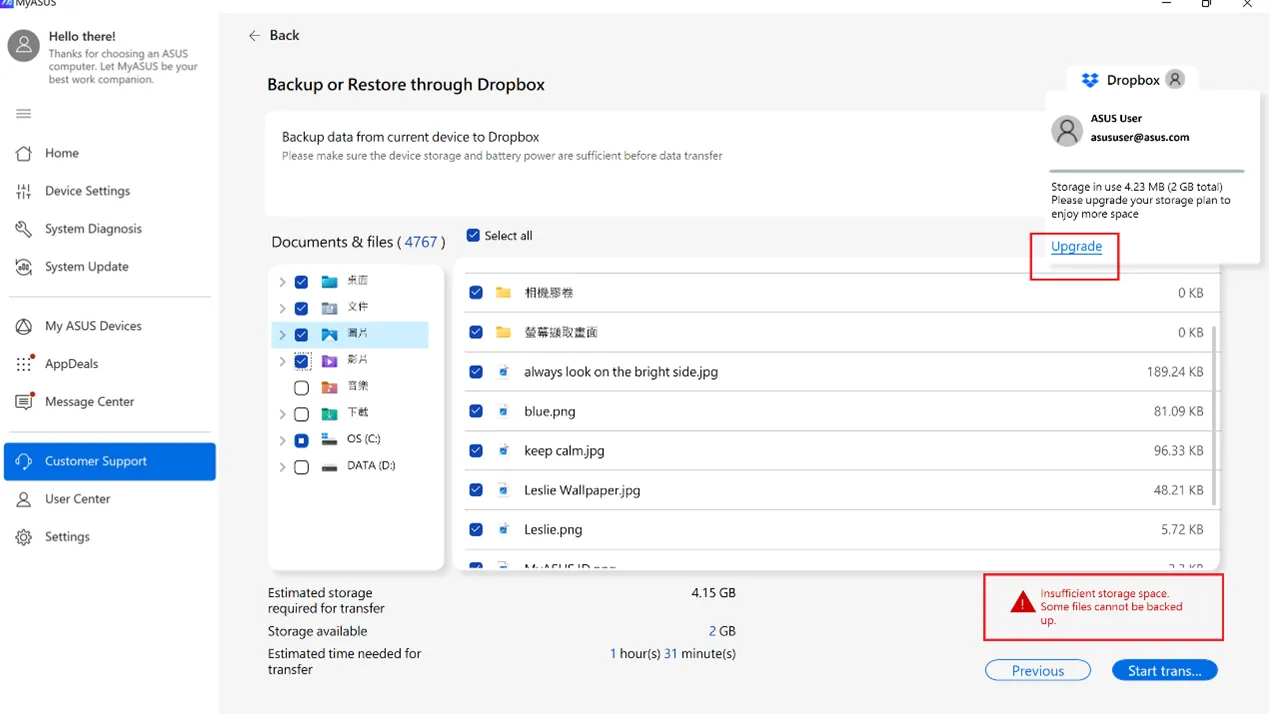1269x714 pixels.
Task: Enable backup for the 音樂 folder
Action: pos(301,386)
